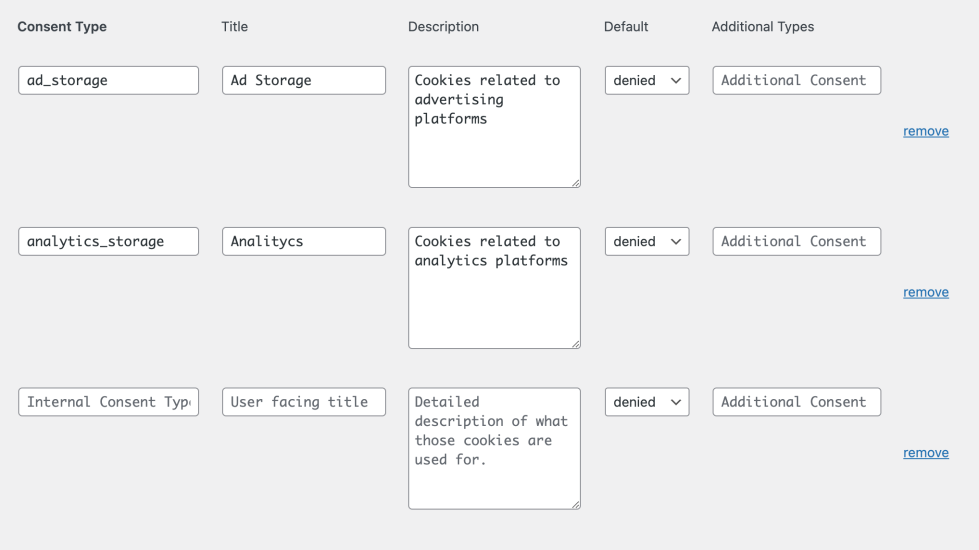Open Default dropdown for ad_storage row
The image size is (979, 550).
point(646,81)
